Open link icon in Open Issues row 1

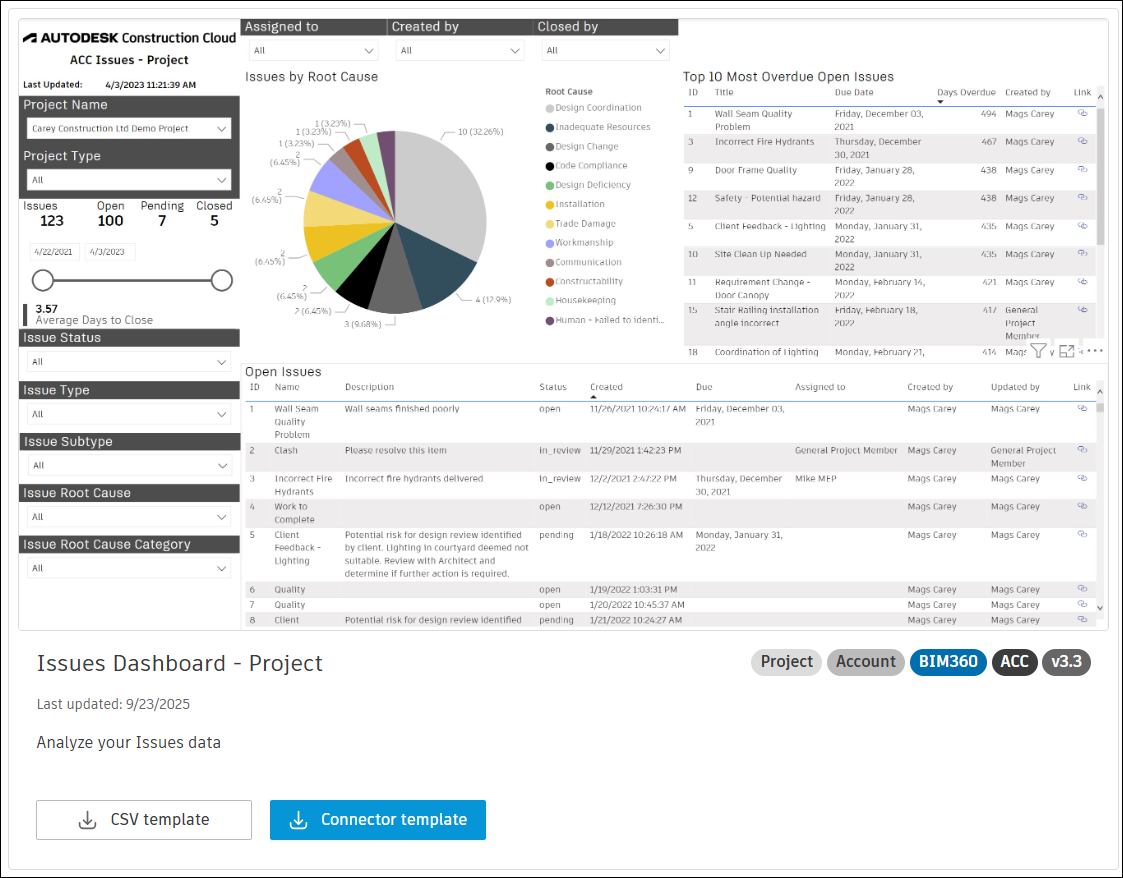[x=1082, y=408]
